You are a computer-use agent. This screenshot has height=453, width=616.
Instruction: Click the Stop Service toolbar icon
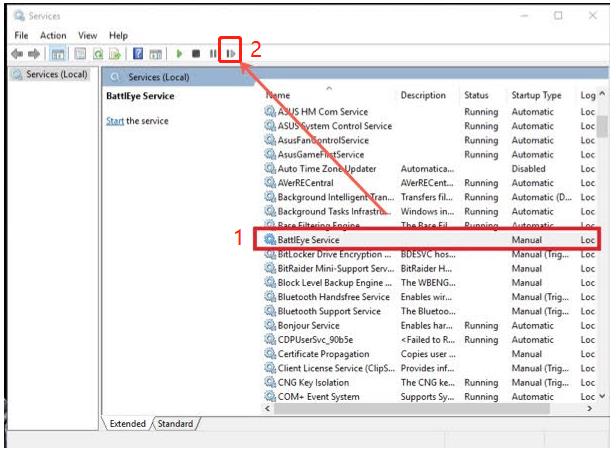(196, 53)
